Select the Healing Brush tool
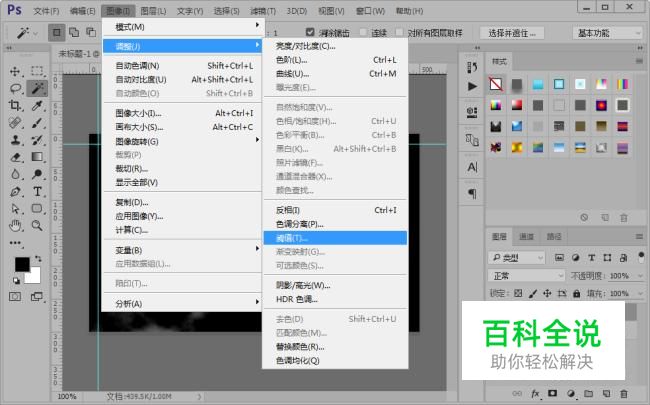 coord(15,123)
